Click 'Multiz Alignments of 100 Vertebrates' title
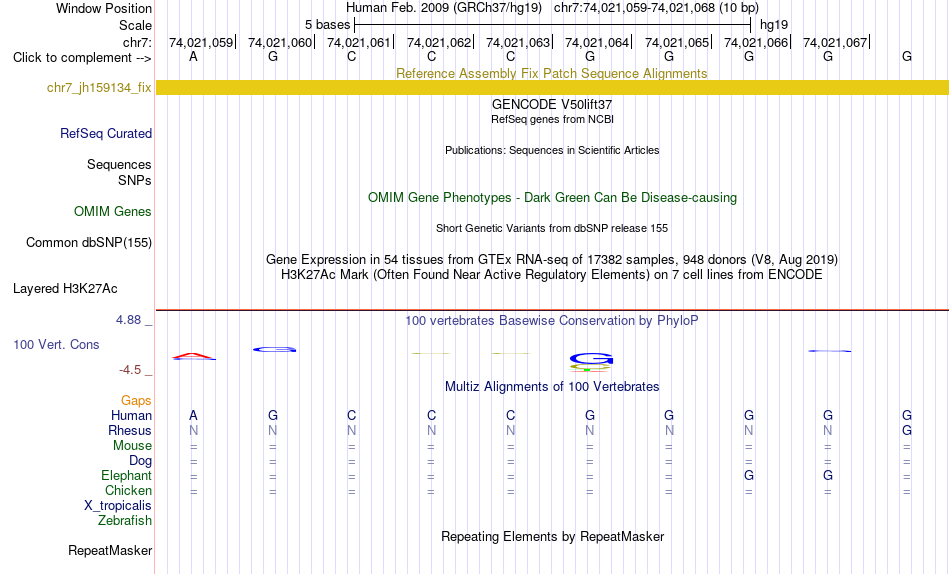950x574 pixels. coord(552,387)
